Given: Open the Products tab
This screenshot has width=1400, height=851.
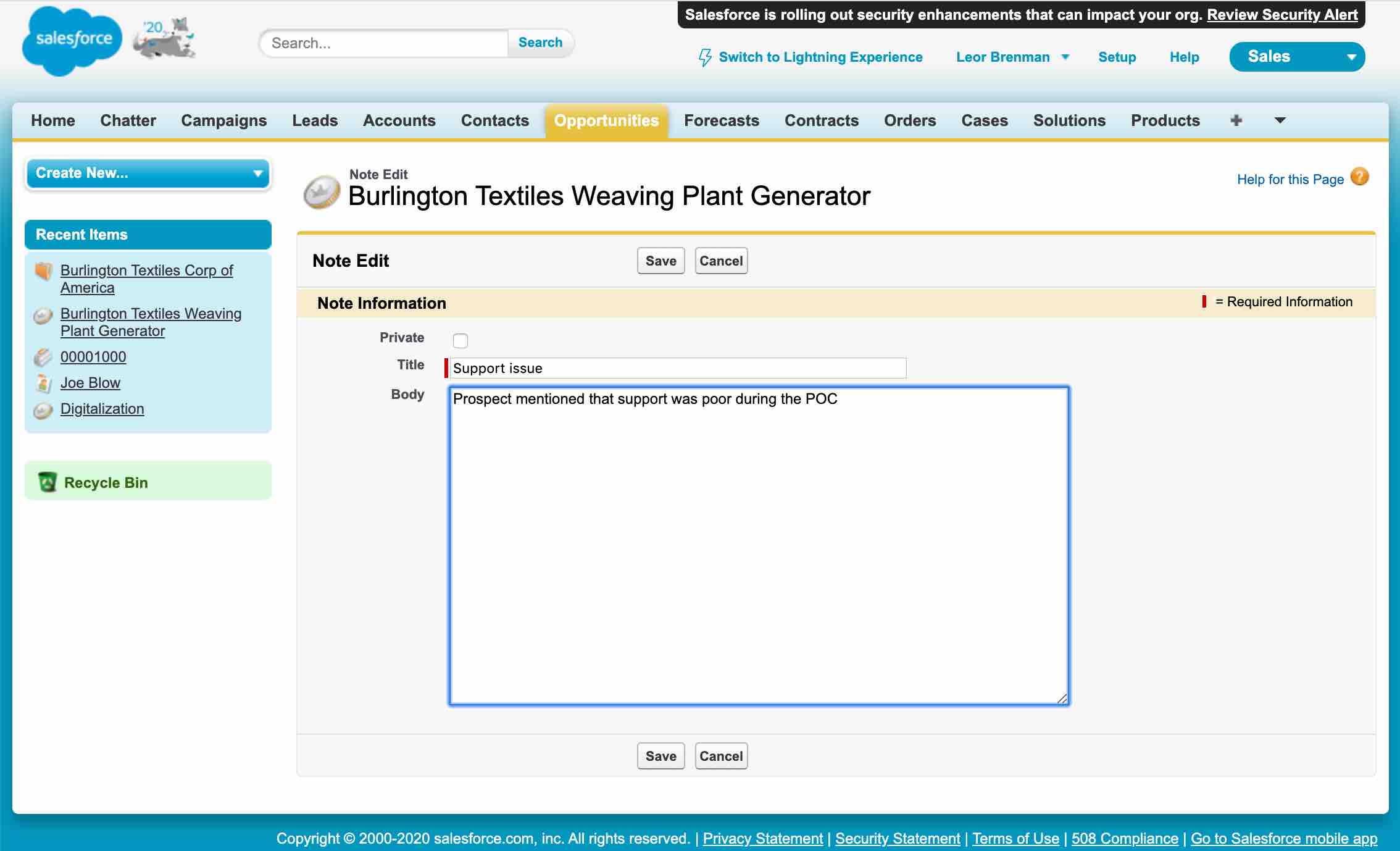Looking at the screenshot, I should click(1165, 120).
